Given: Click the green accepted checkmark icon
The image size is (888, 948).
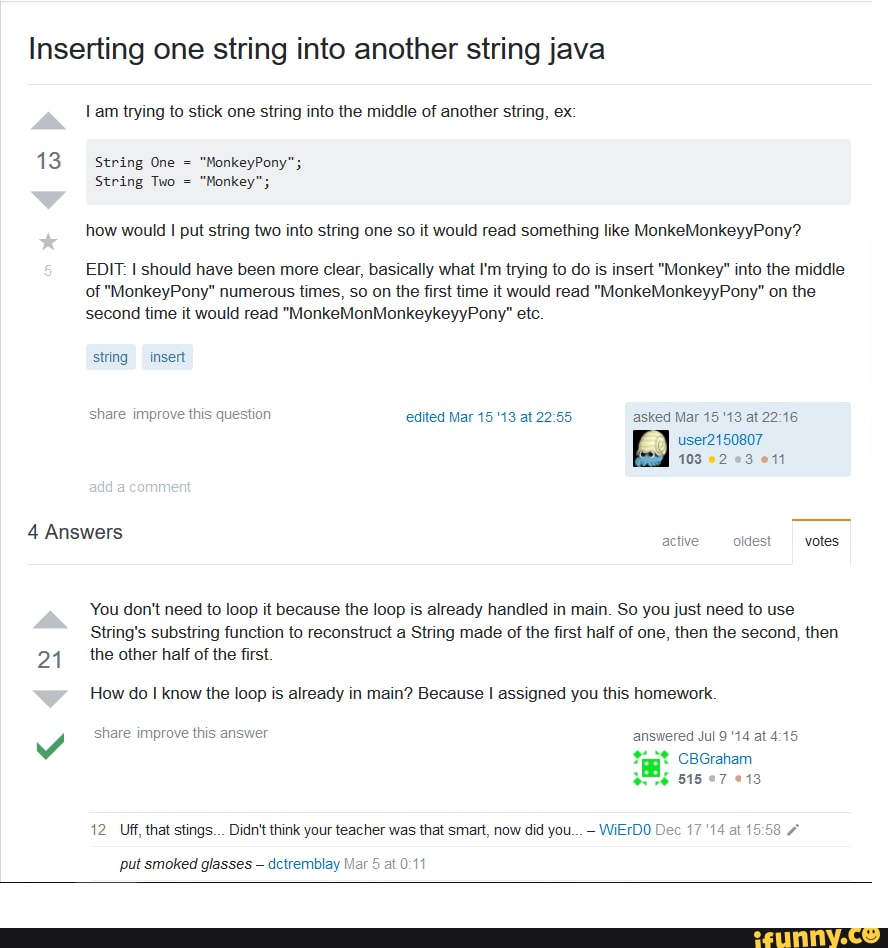Looking at the screenshot, I should pyautogui.click(x=50, y=747).
